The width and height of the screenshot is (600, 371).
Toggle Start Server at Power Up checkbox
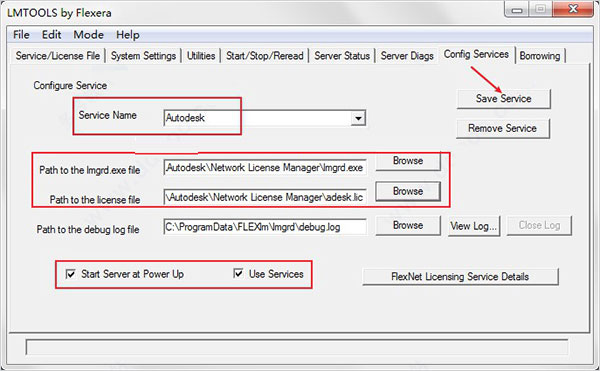(70, 274)
